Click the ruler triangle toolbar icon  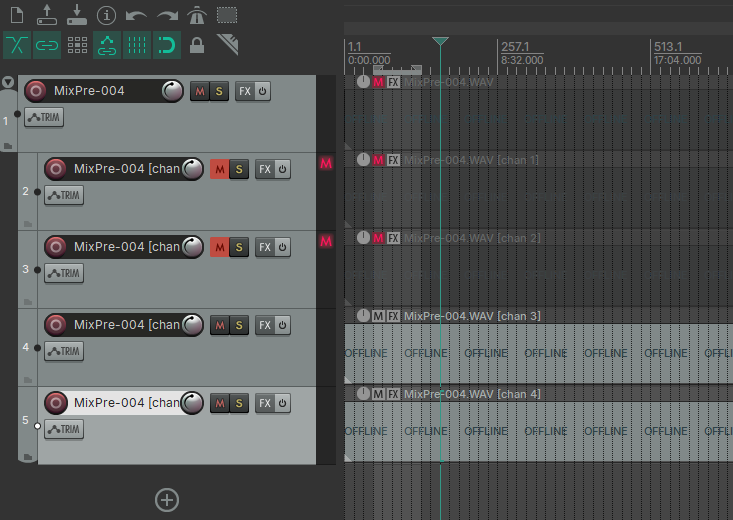pos(228,45)
